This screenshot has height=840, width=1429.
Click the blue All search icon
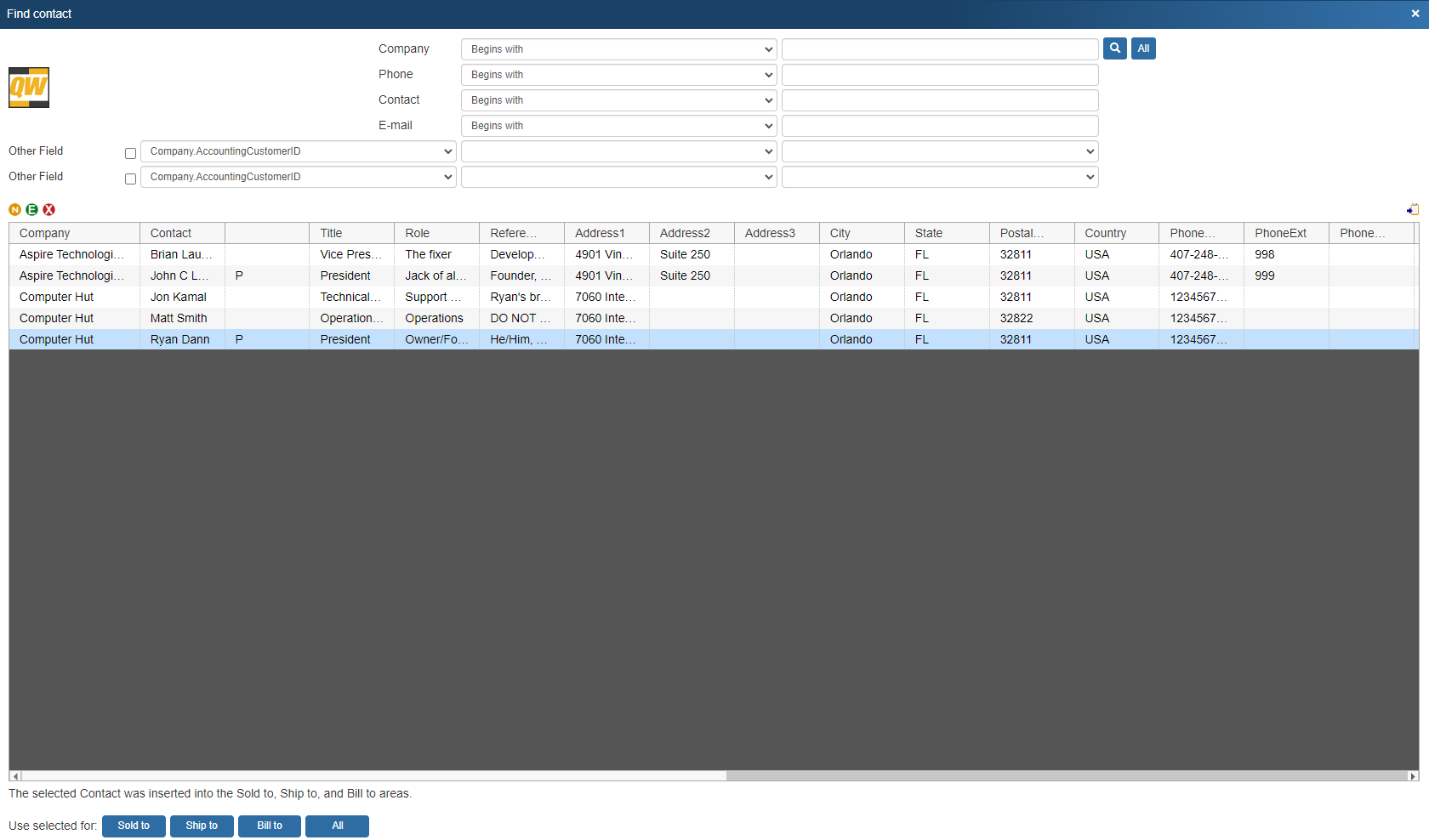pos(1143,48)
